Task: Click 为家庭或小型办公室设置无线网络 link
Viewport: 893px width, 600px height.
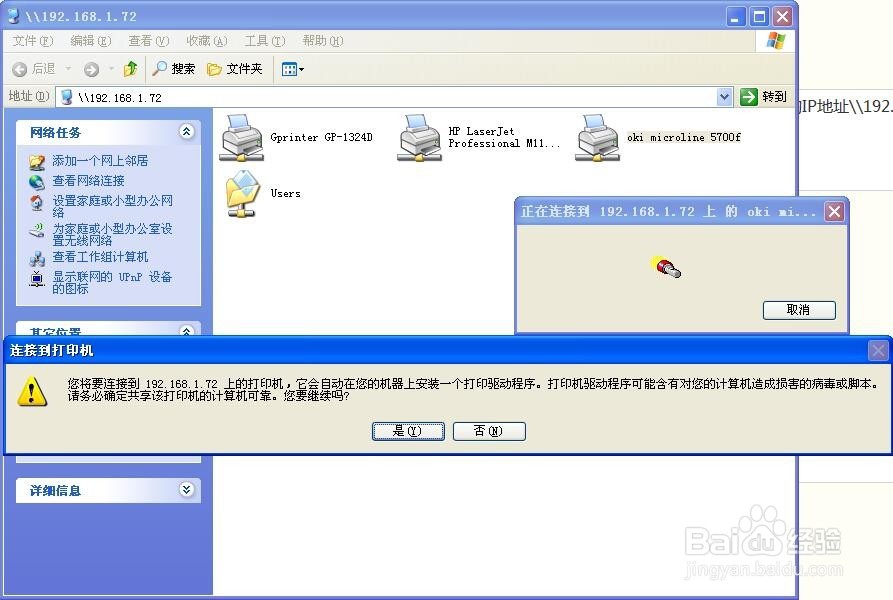Action: coord(113,234)
